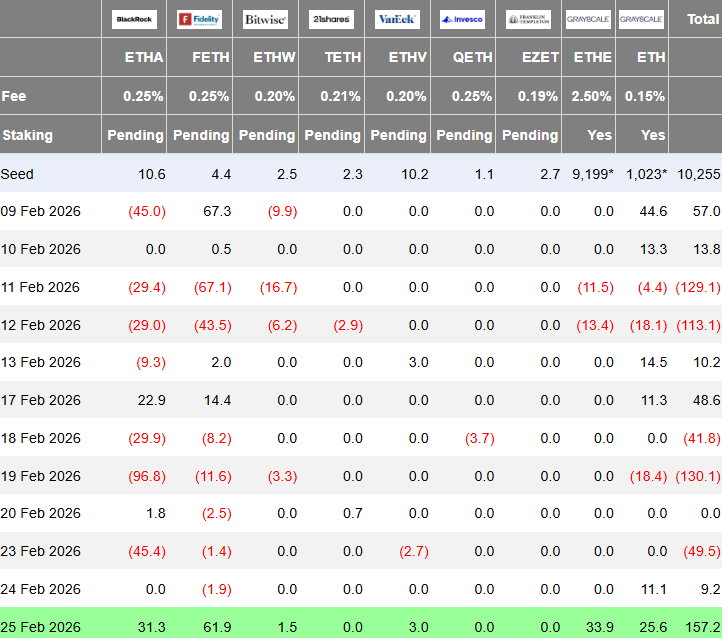
Task: Click the 0.15% fee value
Action: [645, 96]
